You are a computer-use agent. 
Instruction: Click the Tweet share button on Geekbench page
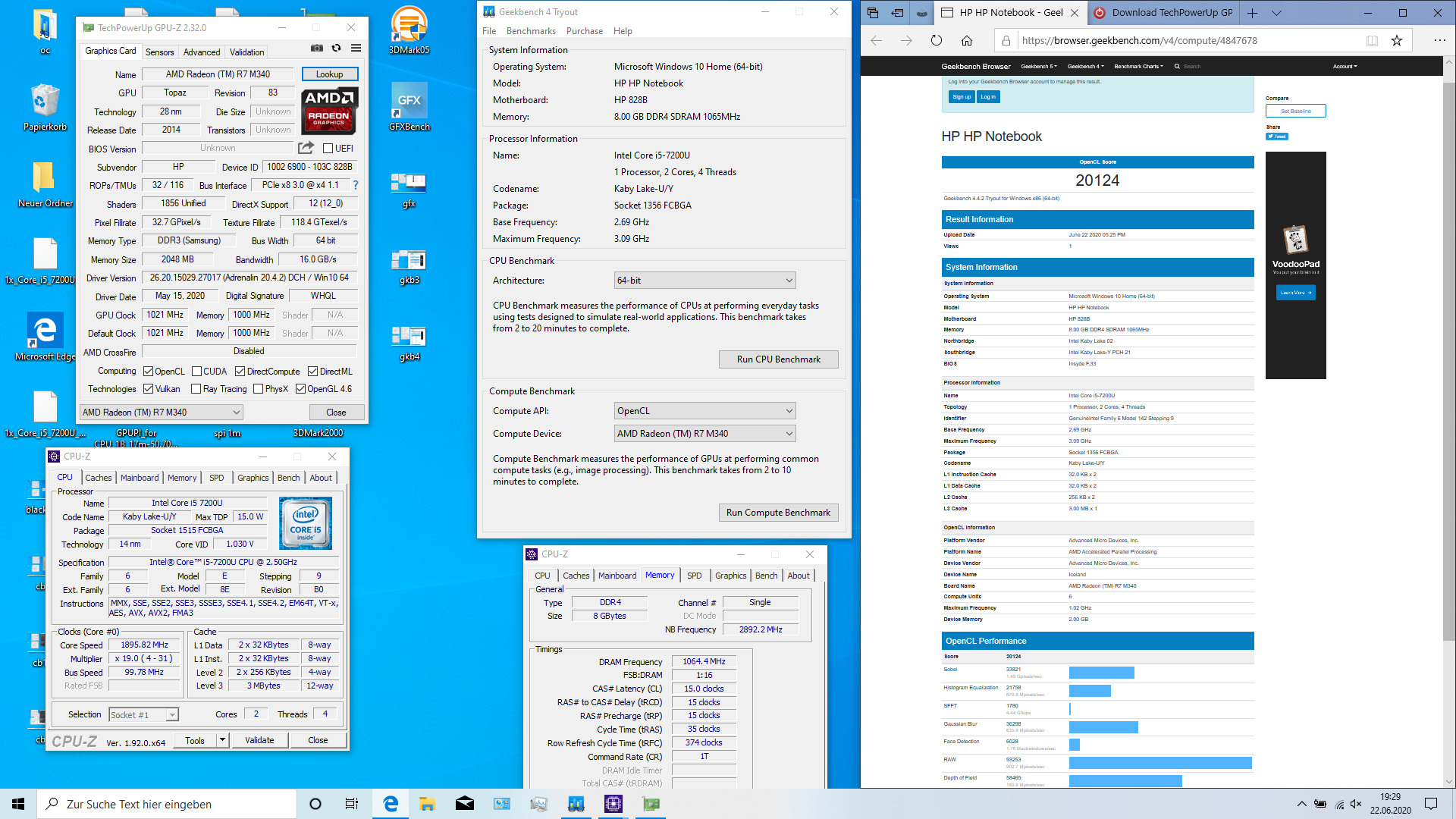pos(1276,137)
